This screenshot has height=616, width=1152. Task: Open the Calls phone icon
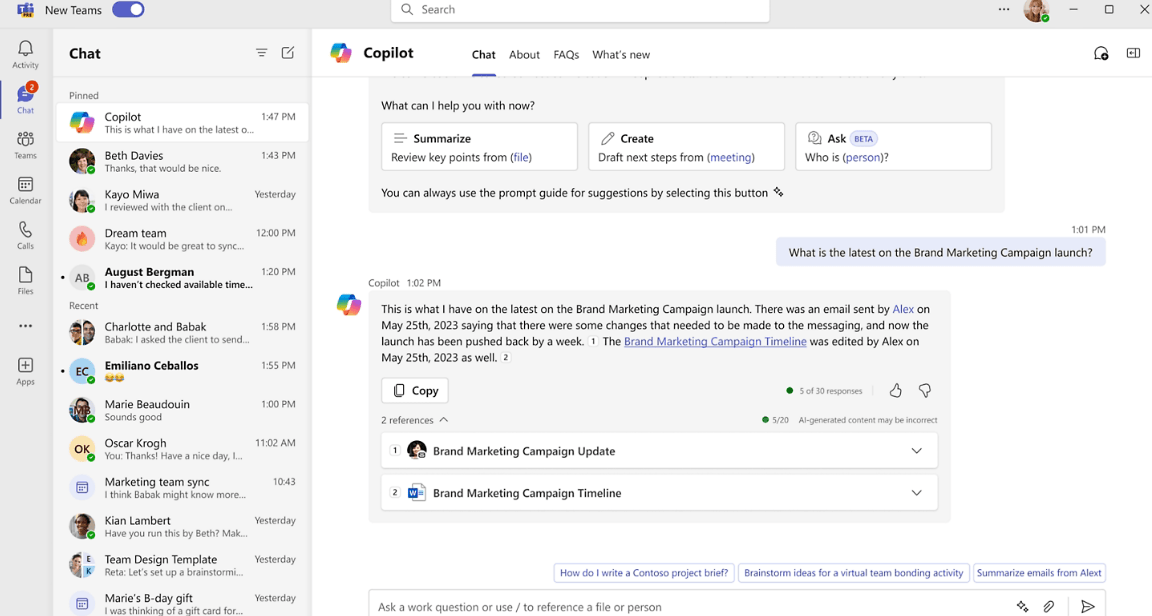coord(25,235)
